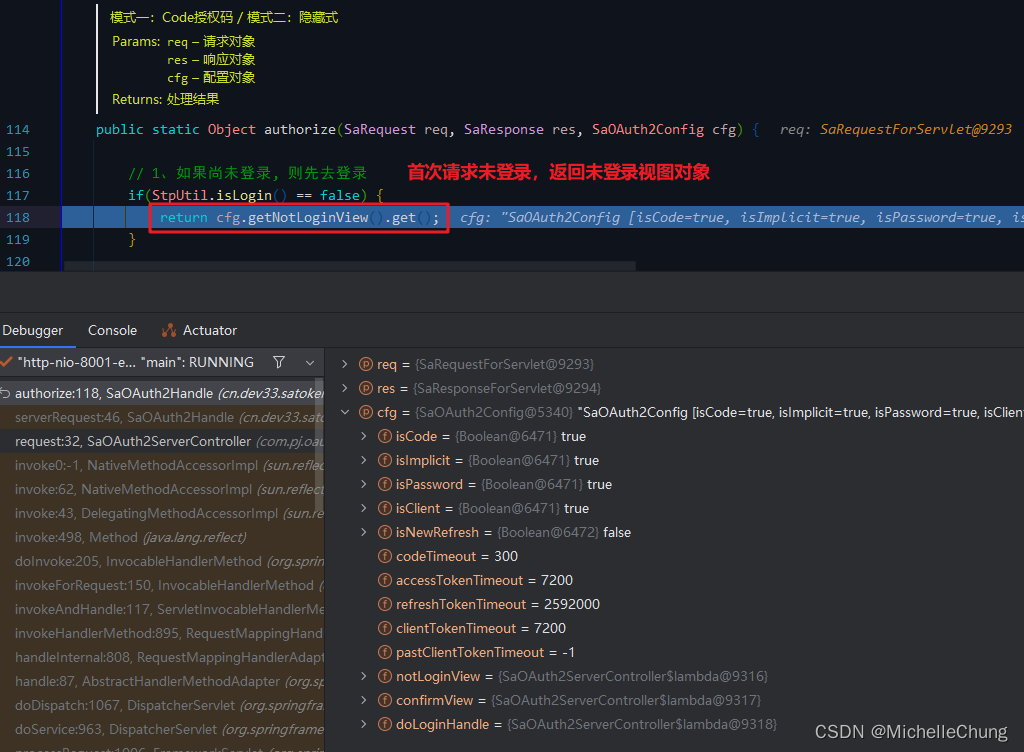Image resolution: width=1024 pixels, height=752 pixels.
Task: Switch to the Debugger tab
Action: point(33,330)
